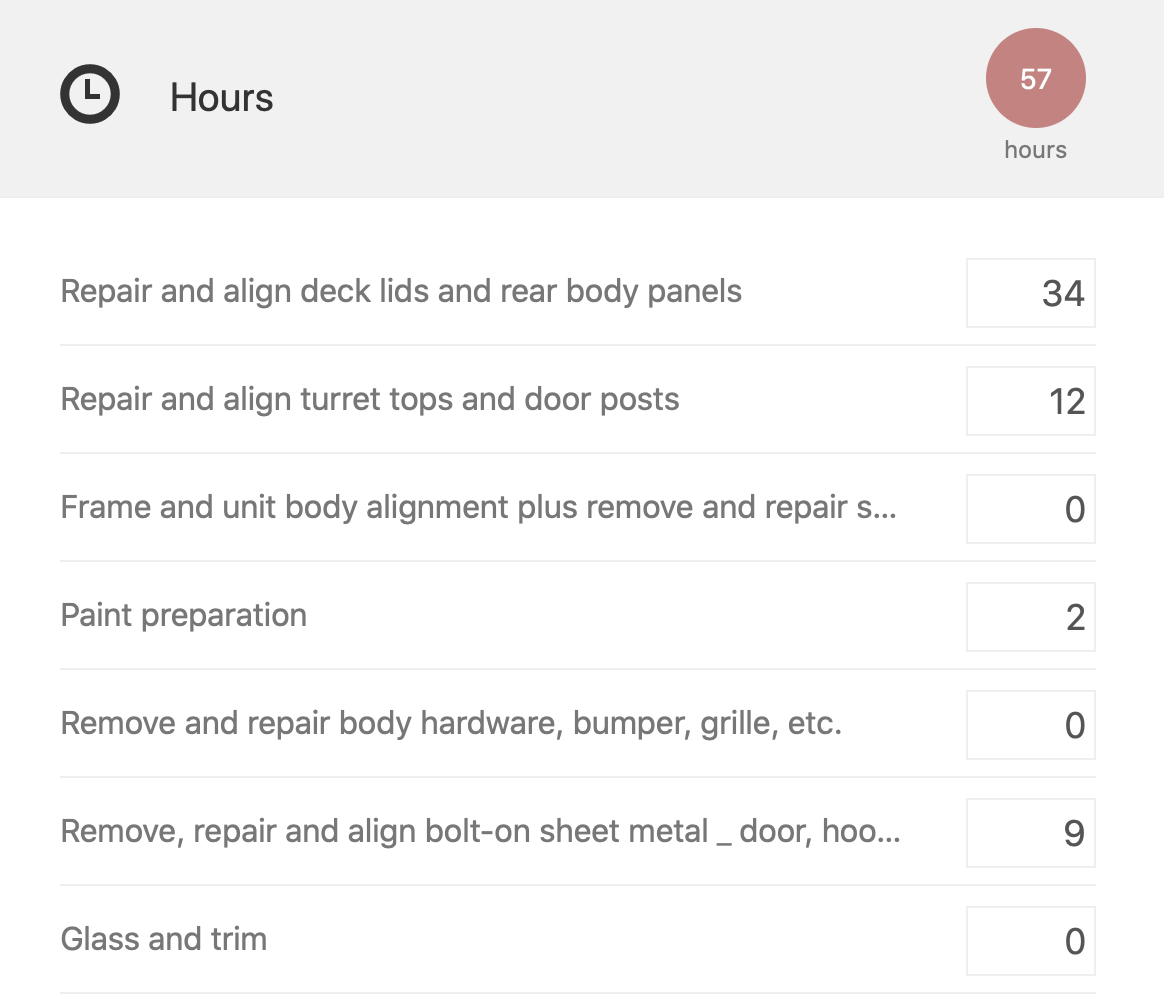Click the gray Hours header bar

(582, 99)
